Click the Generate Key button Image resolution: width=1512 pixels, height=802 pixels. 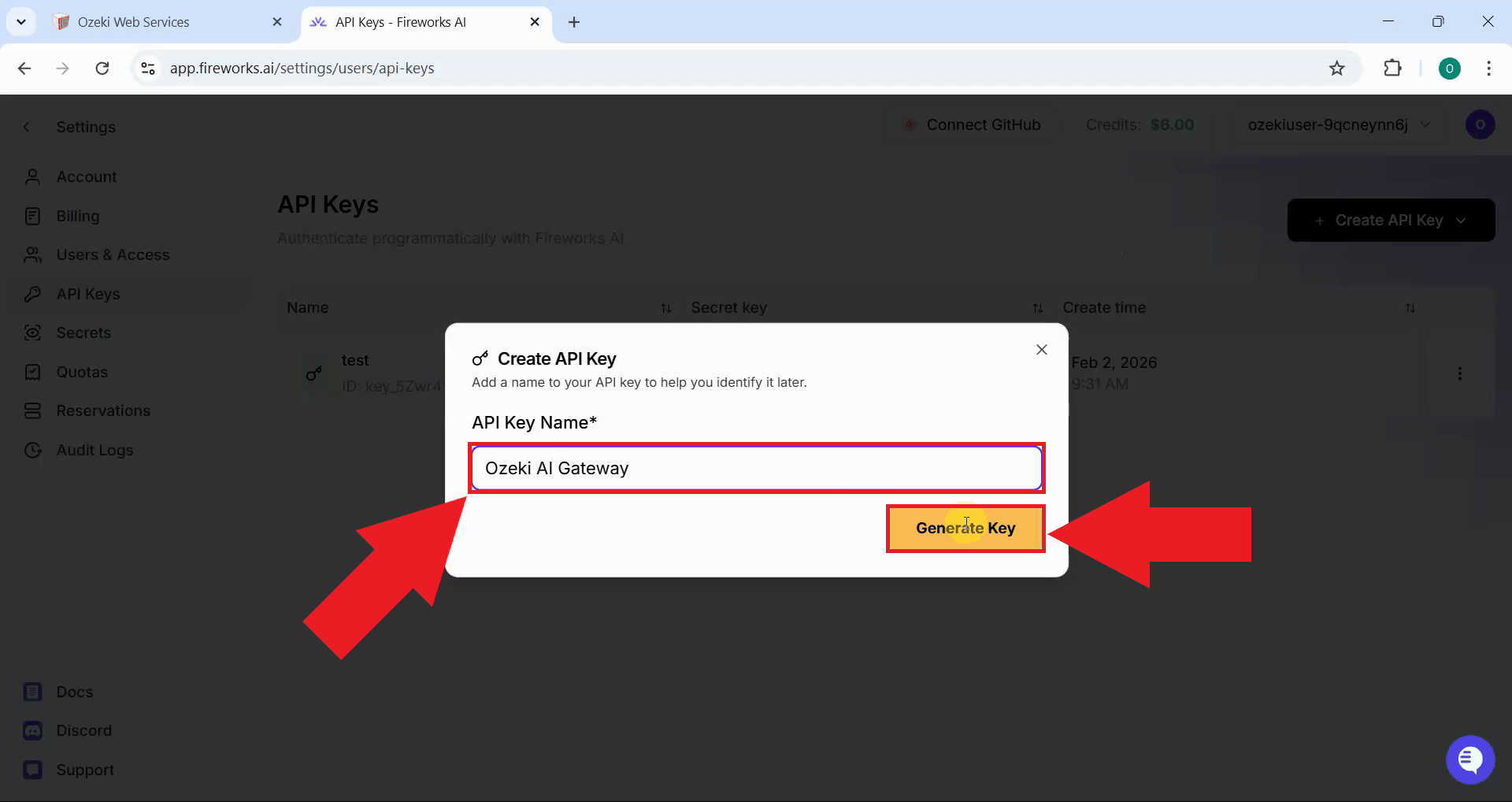tap(965, 528)
